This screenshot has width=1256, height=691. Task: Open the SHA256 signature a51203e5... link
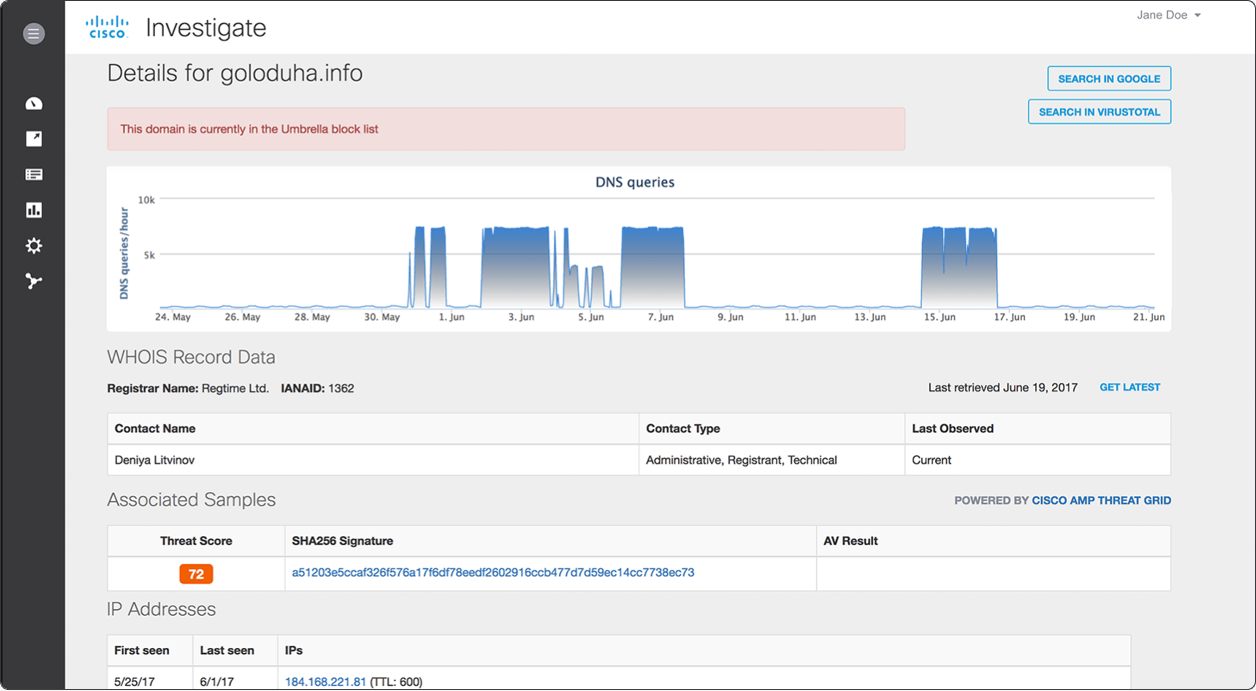coord(493,573)
